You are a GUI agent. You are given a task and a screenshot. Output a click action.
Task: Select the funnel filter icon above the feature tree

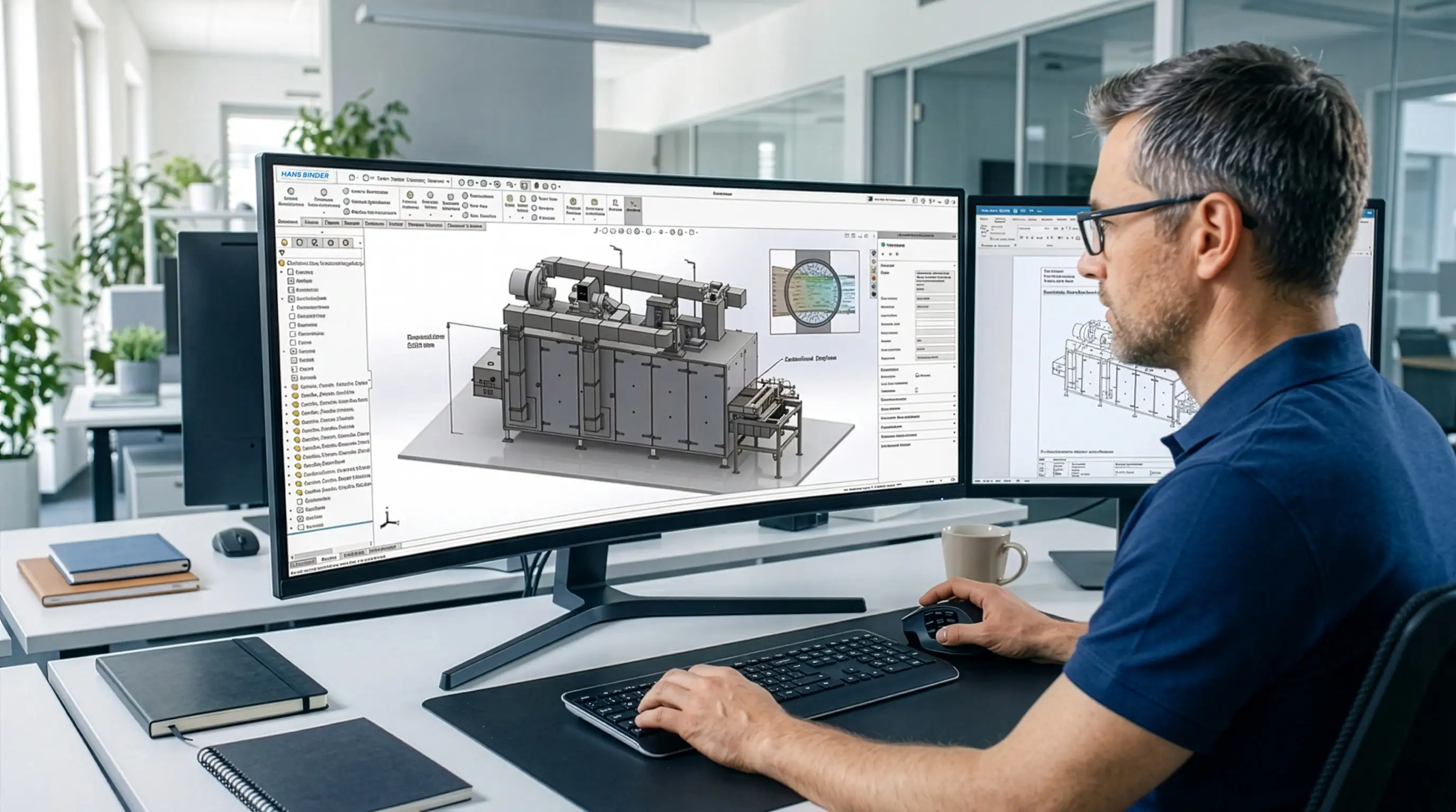pyautogui.click(x=283, y=252)
